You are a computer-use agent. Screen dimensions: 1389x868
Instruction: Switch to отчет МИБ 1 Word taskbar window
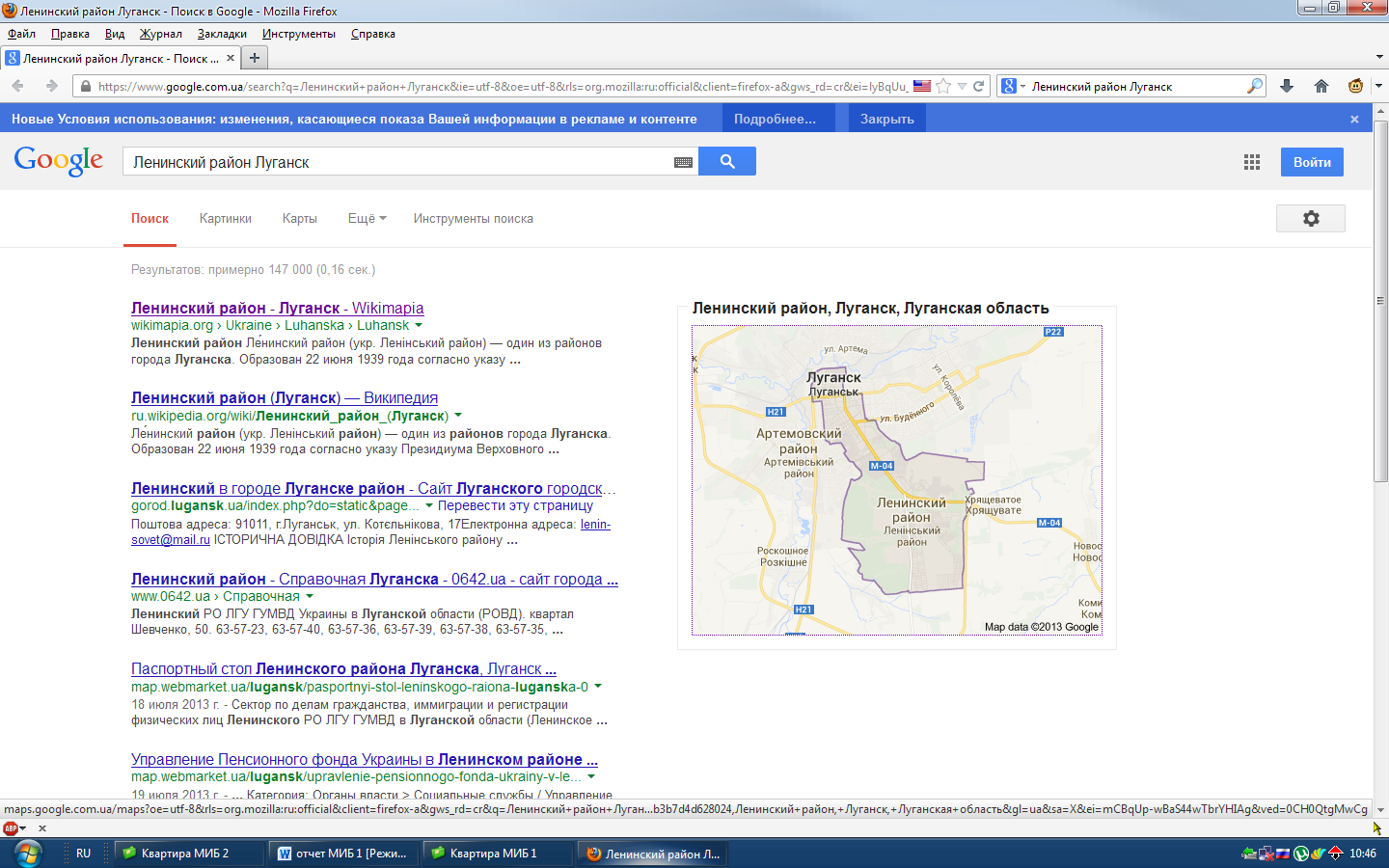(343, 854)
